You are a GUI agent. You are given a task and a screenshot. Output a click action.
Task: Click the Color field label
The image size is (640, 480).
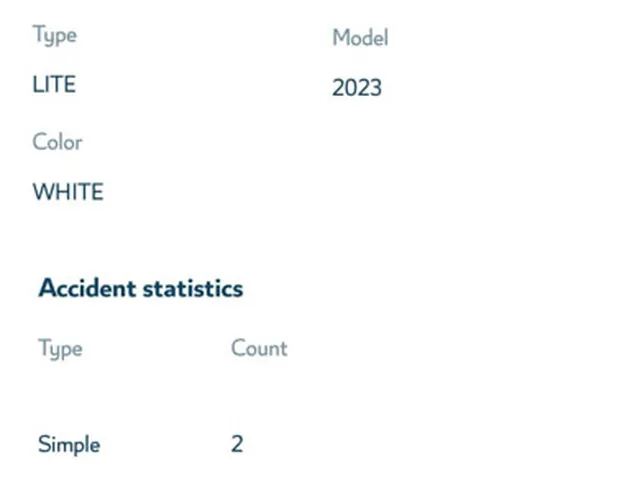coord(57,142)
